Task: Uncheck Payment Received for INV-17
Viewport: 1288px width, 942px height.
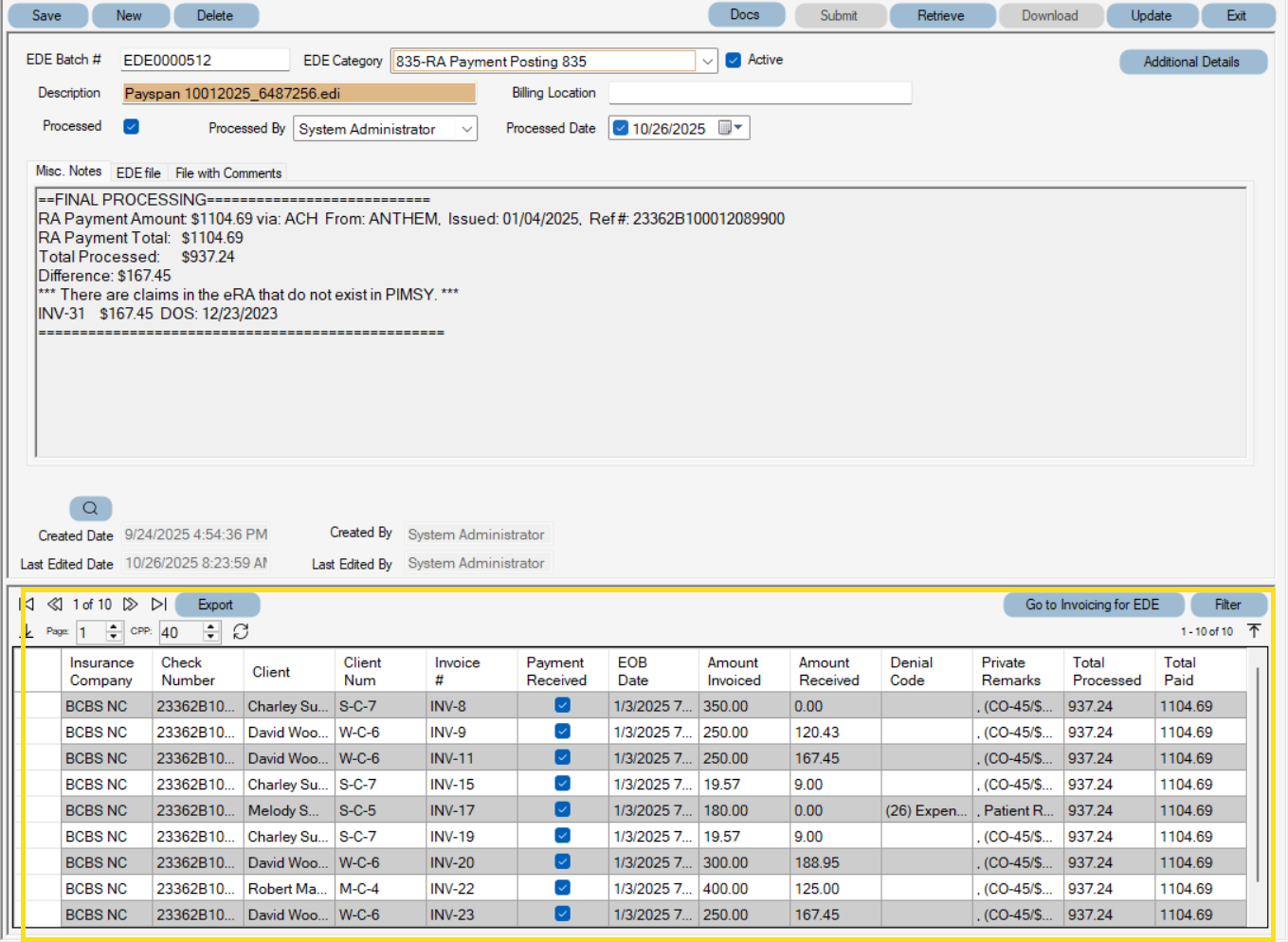Action: coord(562,809)
